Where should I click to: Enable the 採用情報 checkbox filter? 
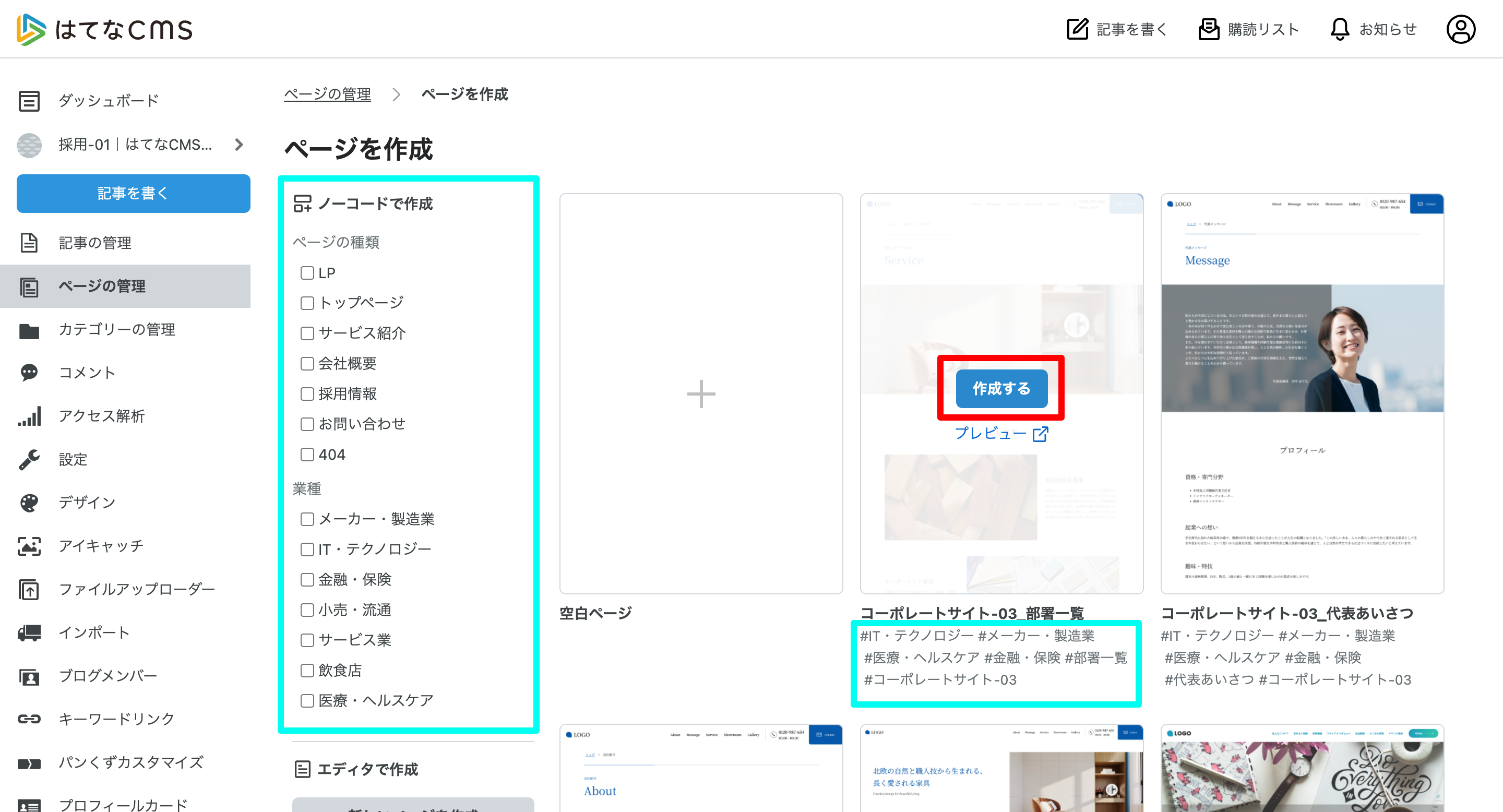307,394
